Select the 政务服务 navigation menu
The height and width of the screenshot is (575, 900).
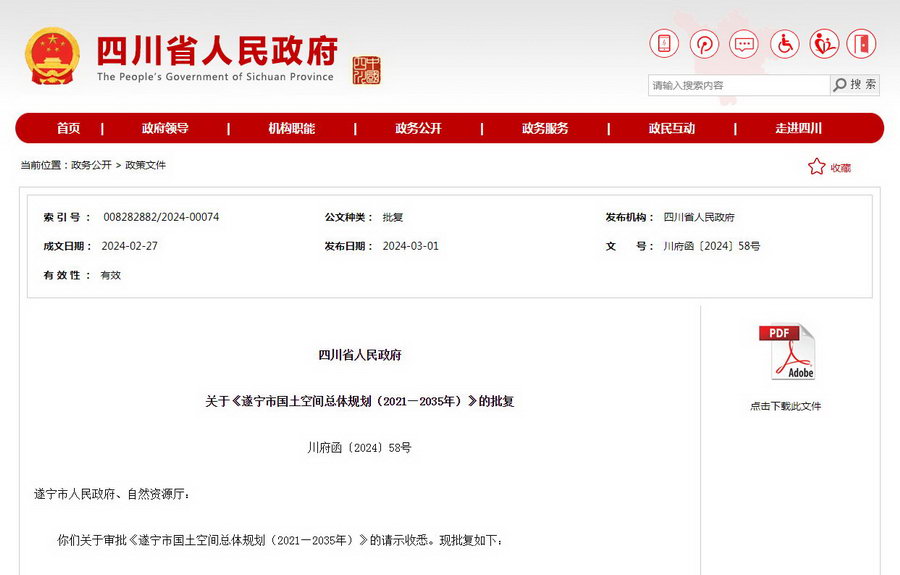coord(545,128)
